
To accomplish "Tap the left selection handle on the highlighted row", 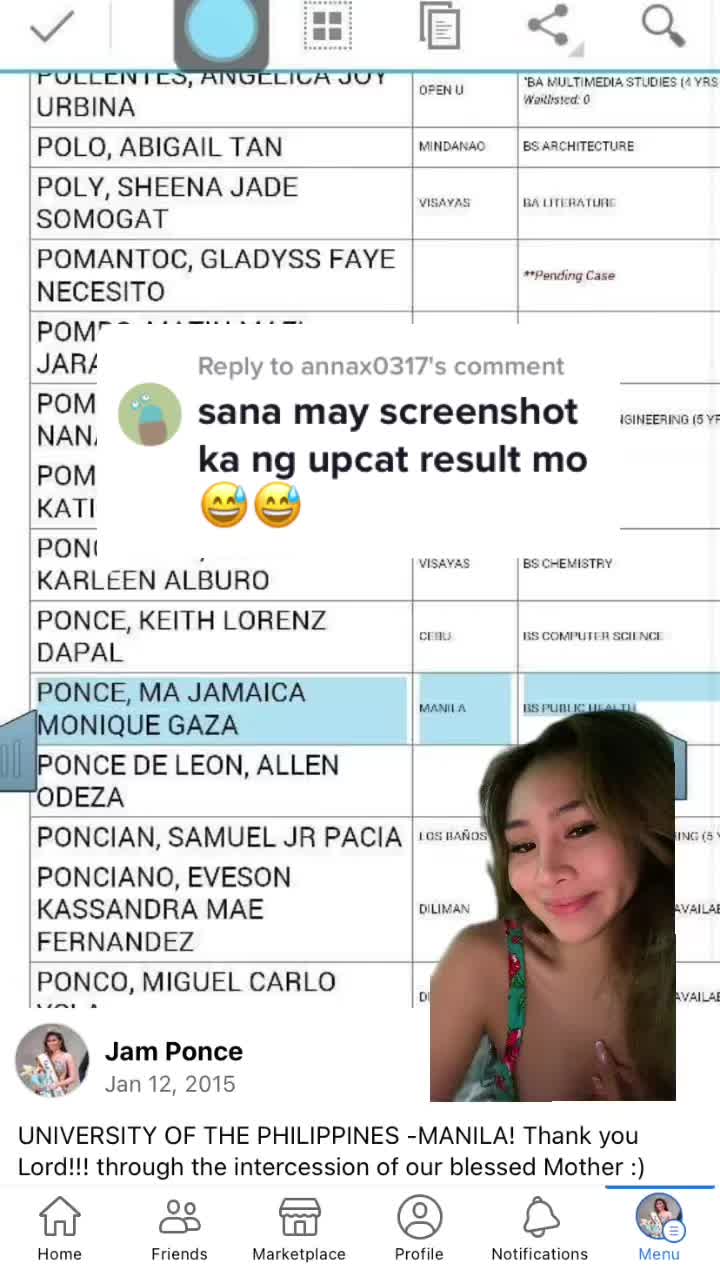I will 17,752.
